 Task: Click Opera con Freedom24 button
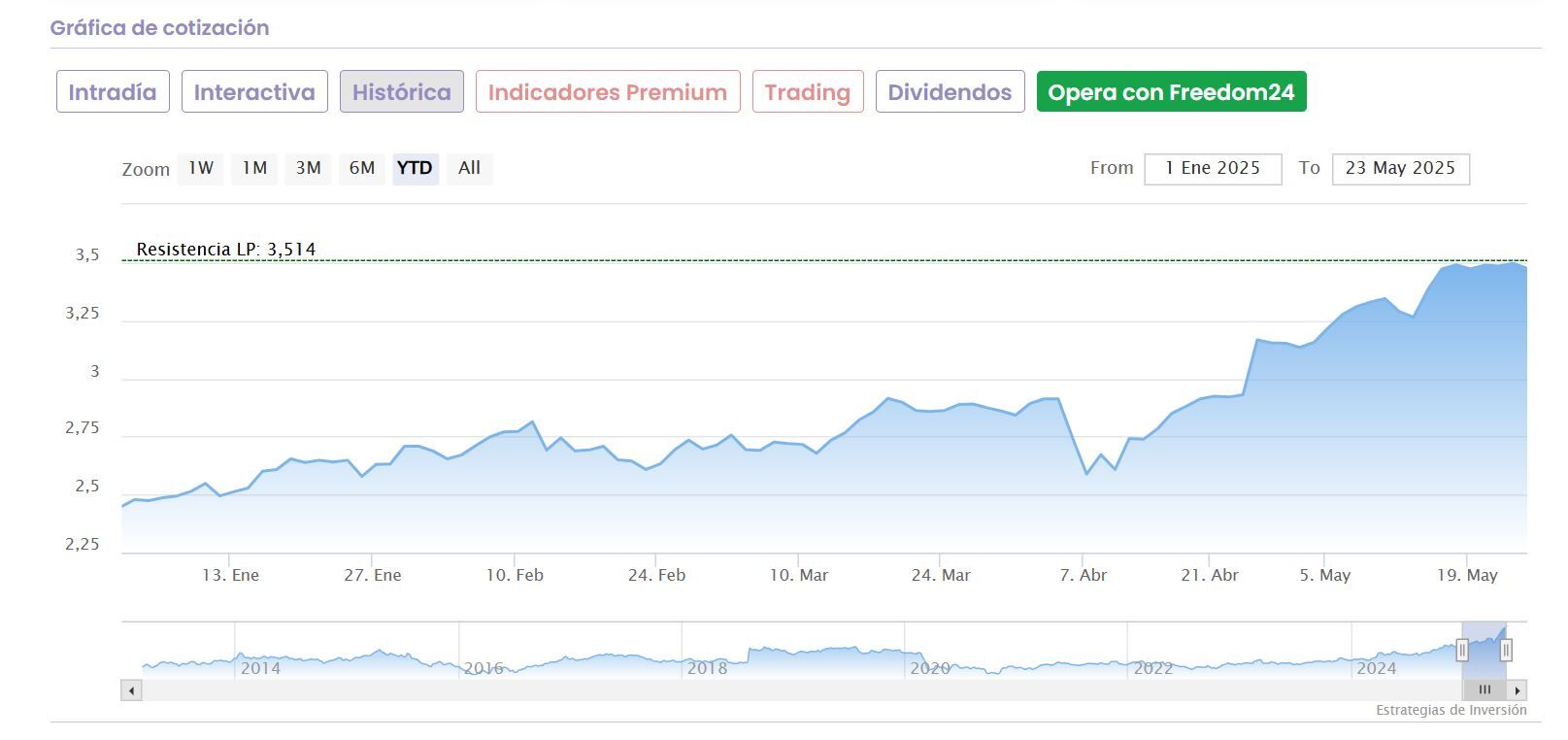1171,92
